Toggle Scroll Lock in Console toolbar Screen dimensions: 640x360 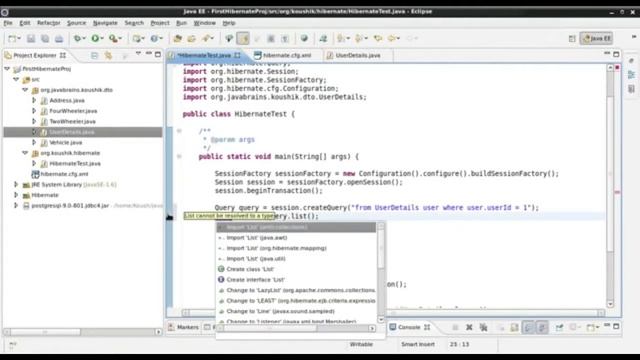point(514,327)
